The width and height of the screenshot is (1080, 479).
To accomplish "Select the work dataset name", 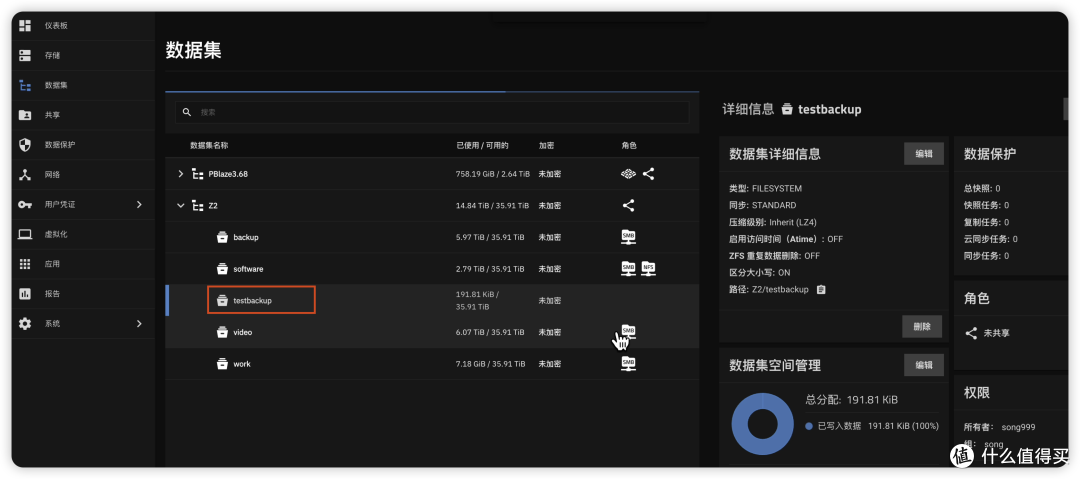I will click(x=242, y=364).
